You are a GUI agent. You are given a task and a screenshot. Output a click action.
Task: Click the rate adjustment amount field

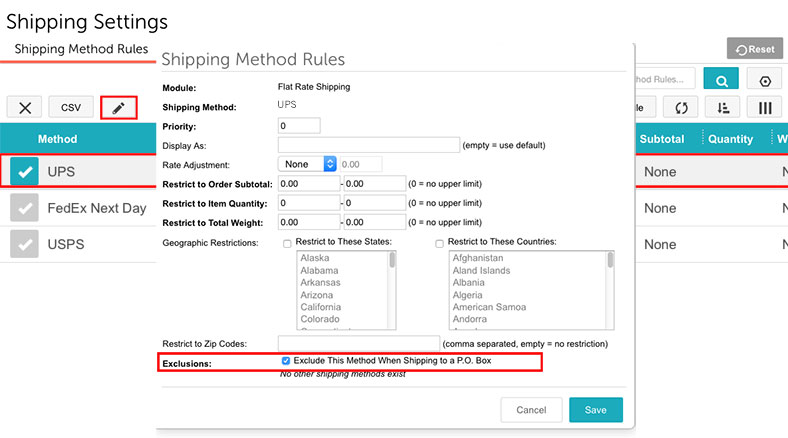pyautogui.click(x=361, y=164)
